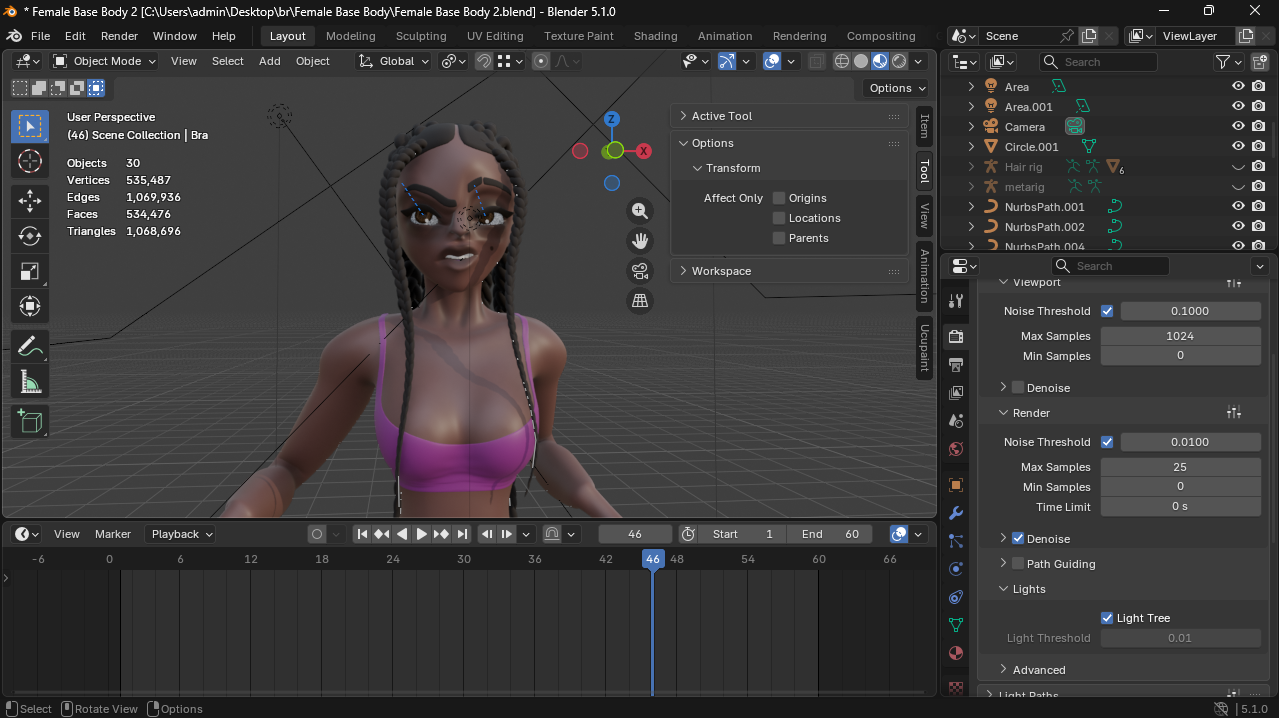Switch to wireframe viewport shading

(842, 61)
